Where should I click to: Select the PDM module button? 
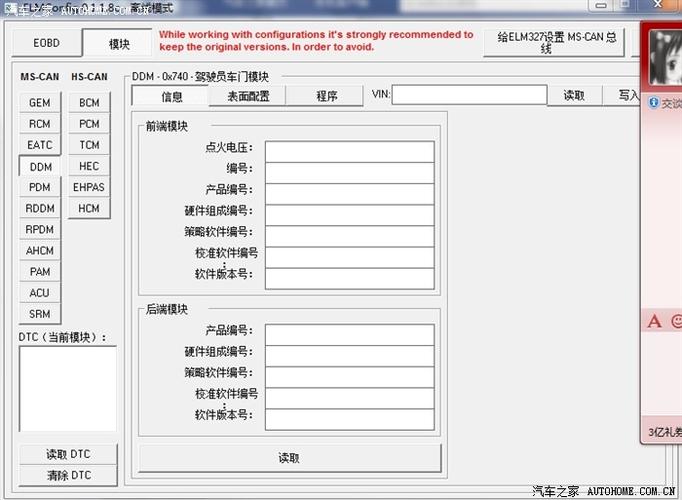pyautogui.click(x=40, y=187)
